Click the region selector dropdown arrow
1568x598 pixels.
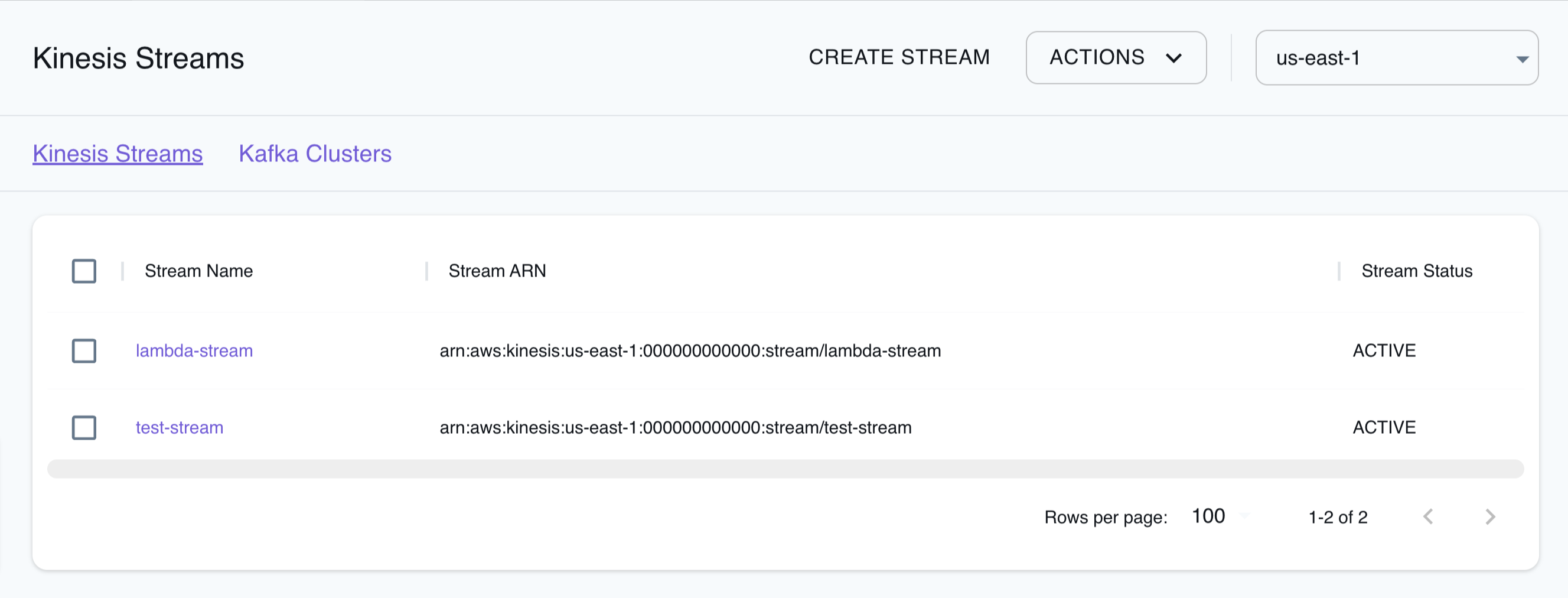[1523, 58]
